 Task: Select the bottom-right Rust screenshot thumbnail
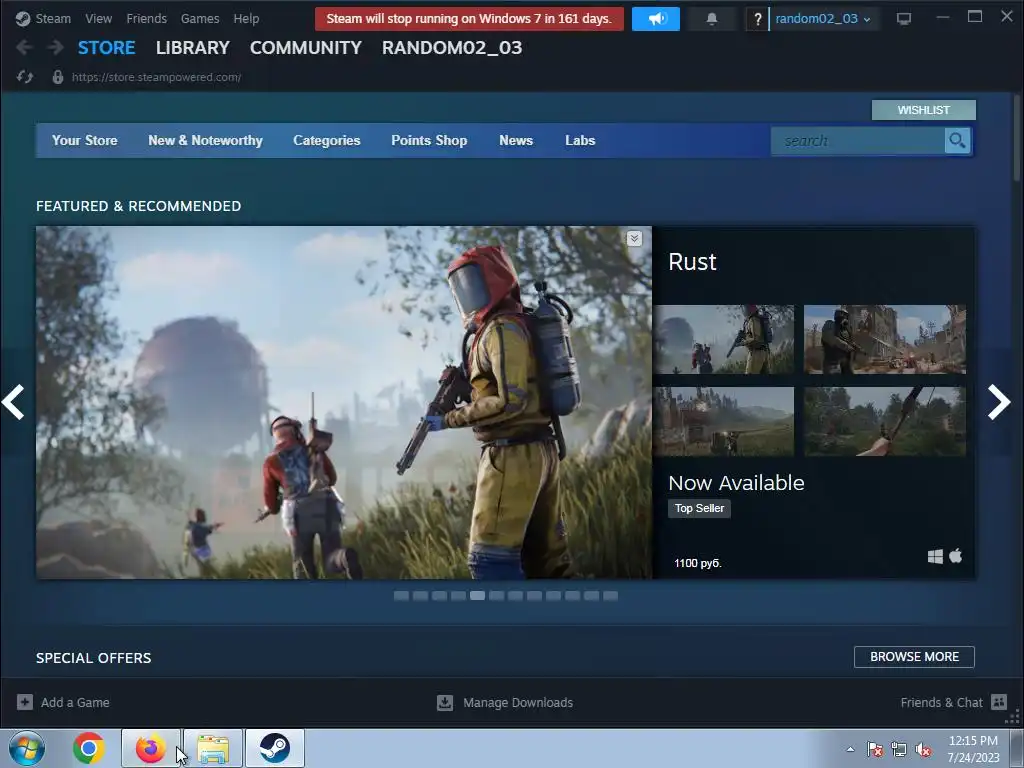(x=884, y=421)
